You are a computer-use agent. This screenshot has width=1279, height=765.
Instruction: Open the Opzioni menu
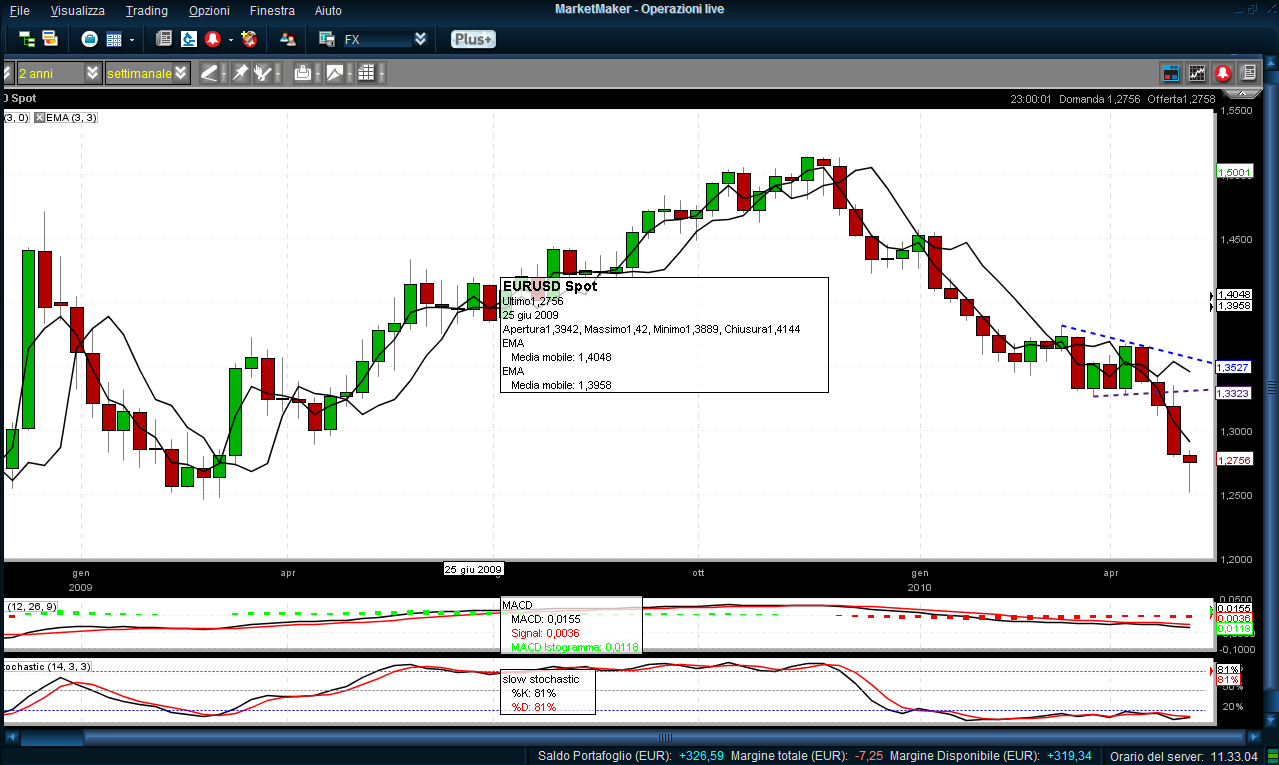click(209, 10)
